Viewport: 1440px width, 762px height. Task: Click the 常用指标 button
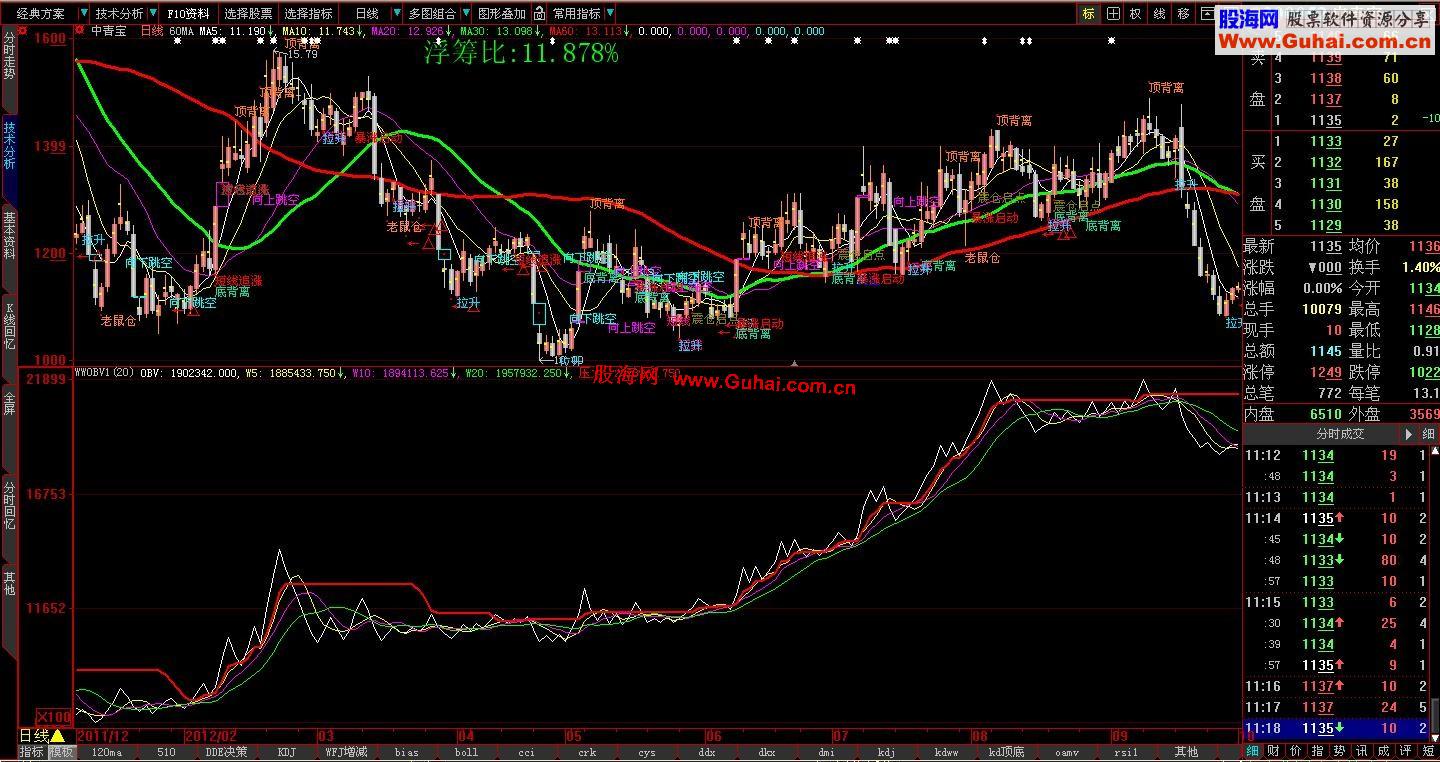(577, 14)
